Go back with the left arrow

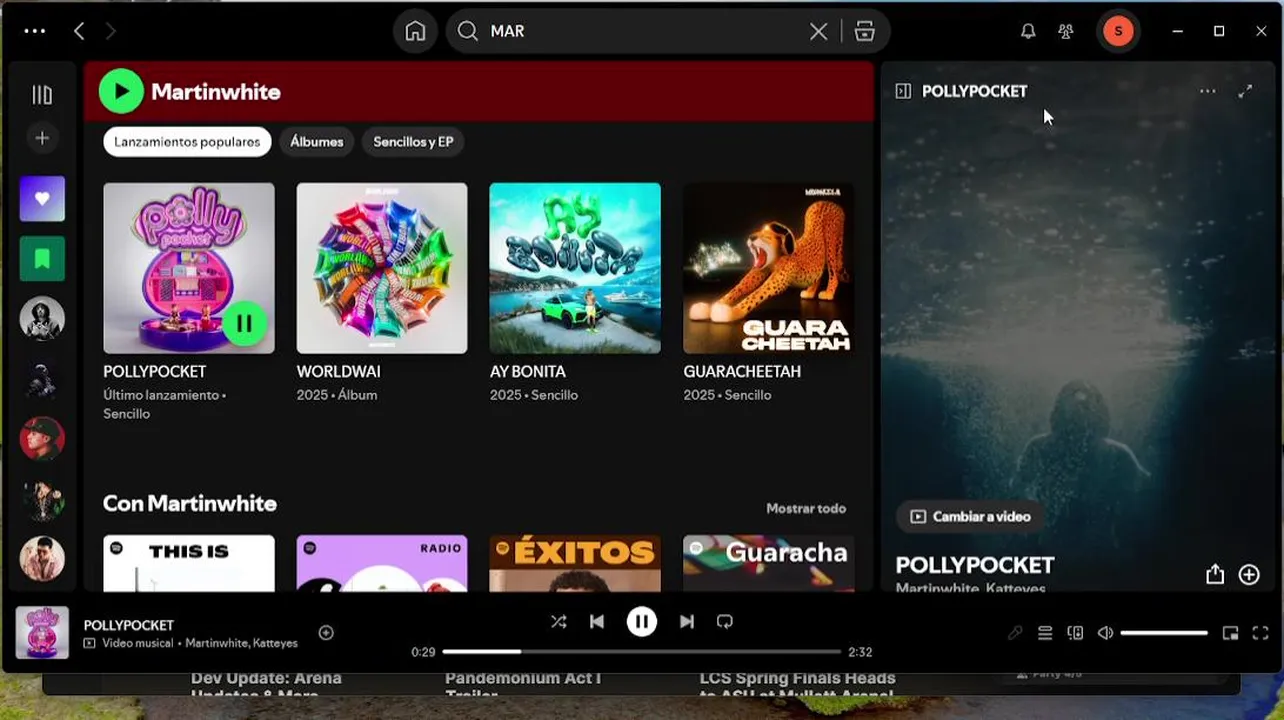click(x=79, y=31)
